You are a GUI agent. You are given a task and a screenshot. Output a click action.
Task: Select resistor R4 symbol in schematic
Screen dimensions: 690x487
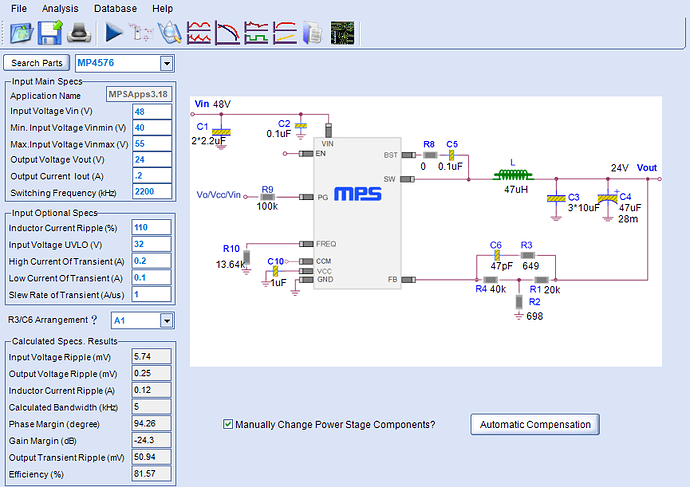[490, 280]
